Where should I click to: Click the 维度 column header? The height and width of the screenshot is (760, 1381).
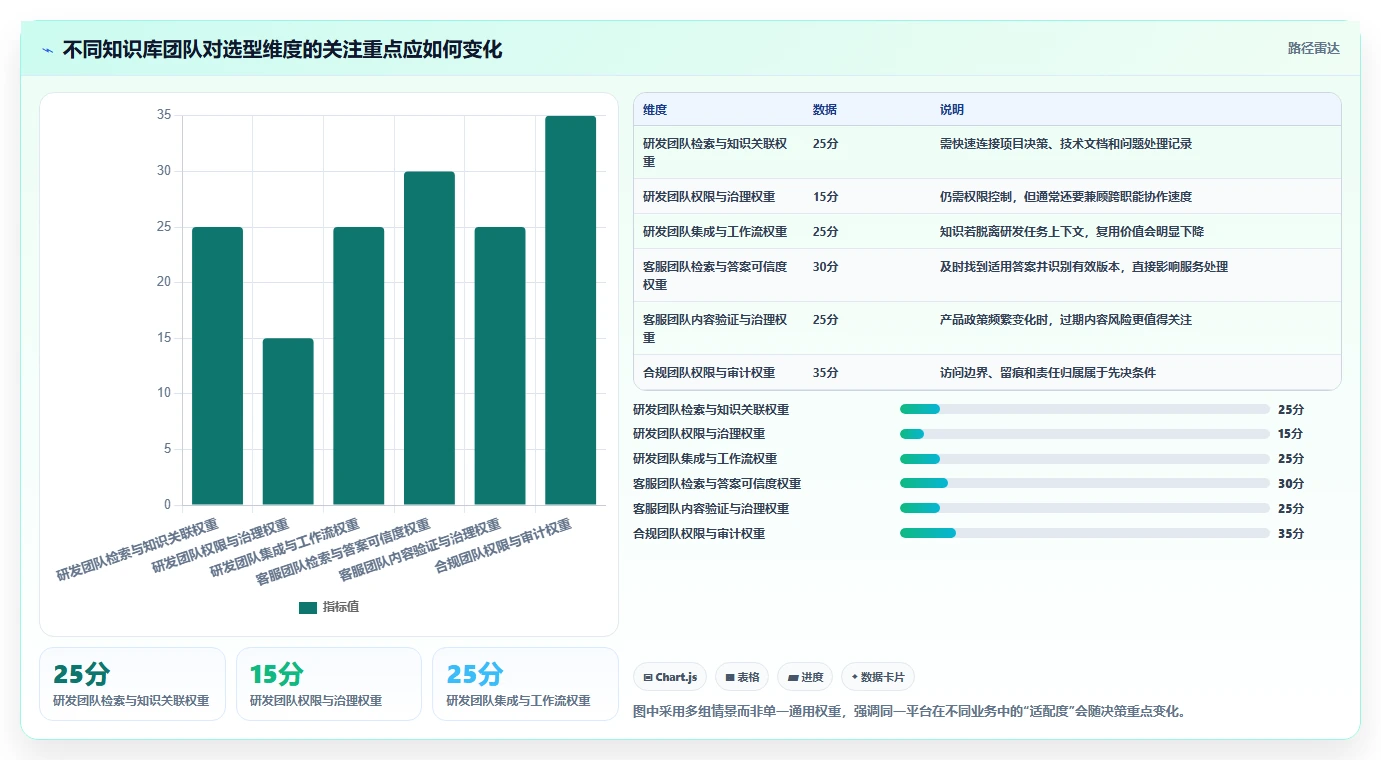655,110
